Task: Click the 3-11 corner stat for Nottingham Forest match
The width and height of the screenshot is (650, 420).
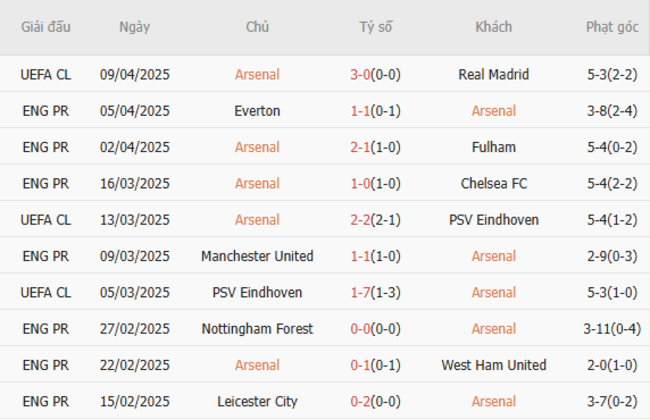Action: [612, 329]
